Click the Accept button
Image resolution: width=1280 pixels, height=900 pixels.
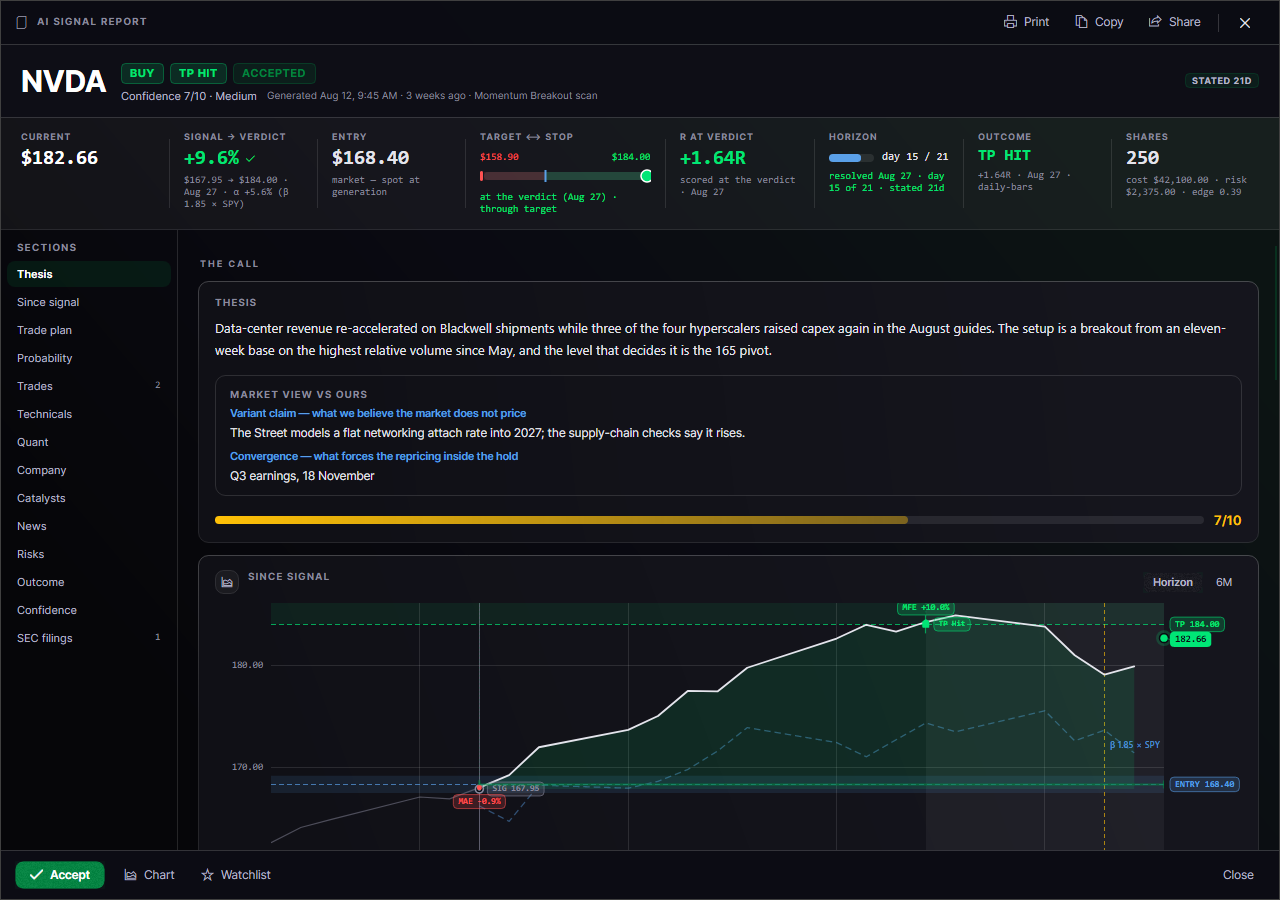[60, 875]
